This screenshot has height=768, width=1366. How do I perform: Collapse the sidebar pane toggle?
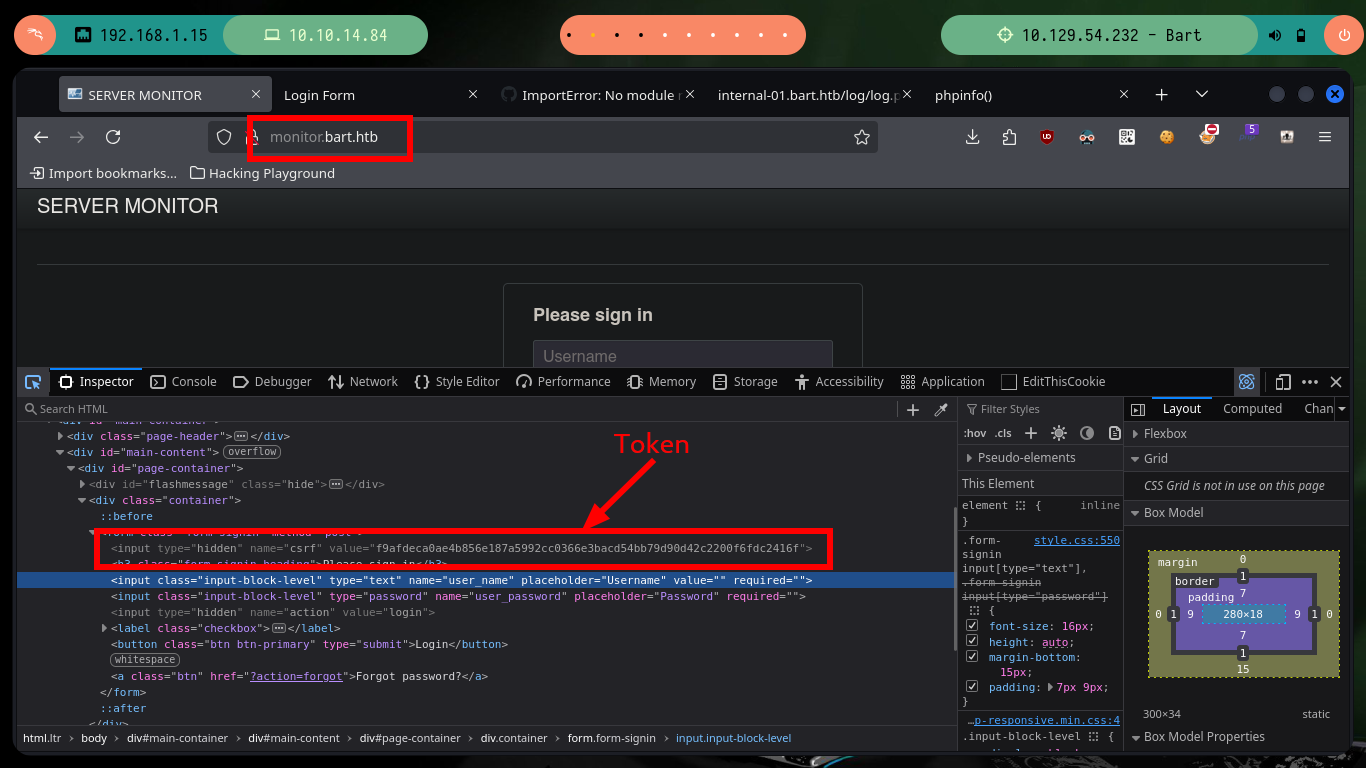1138,409
